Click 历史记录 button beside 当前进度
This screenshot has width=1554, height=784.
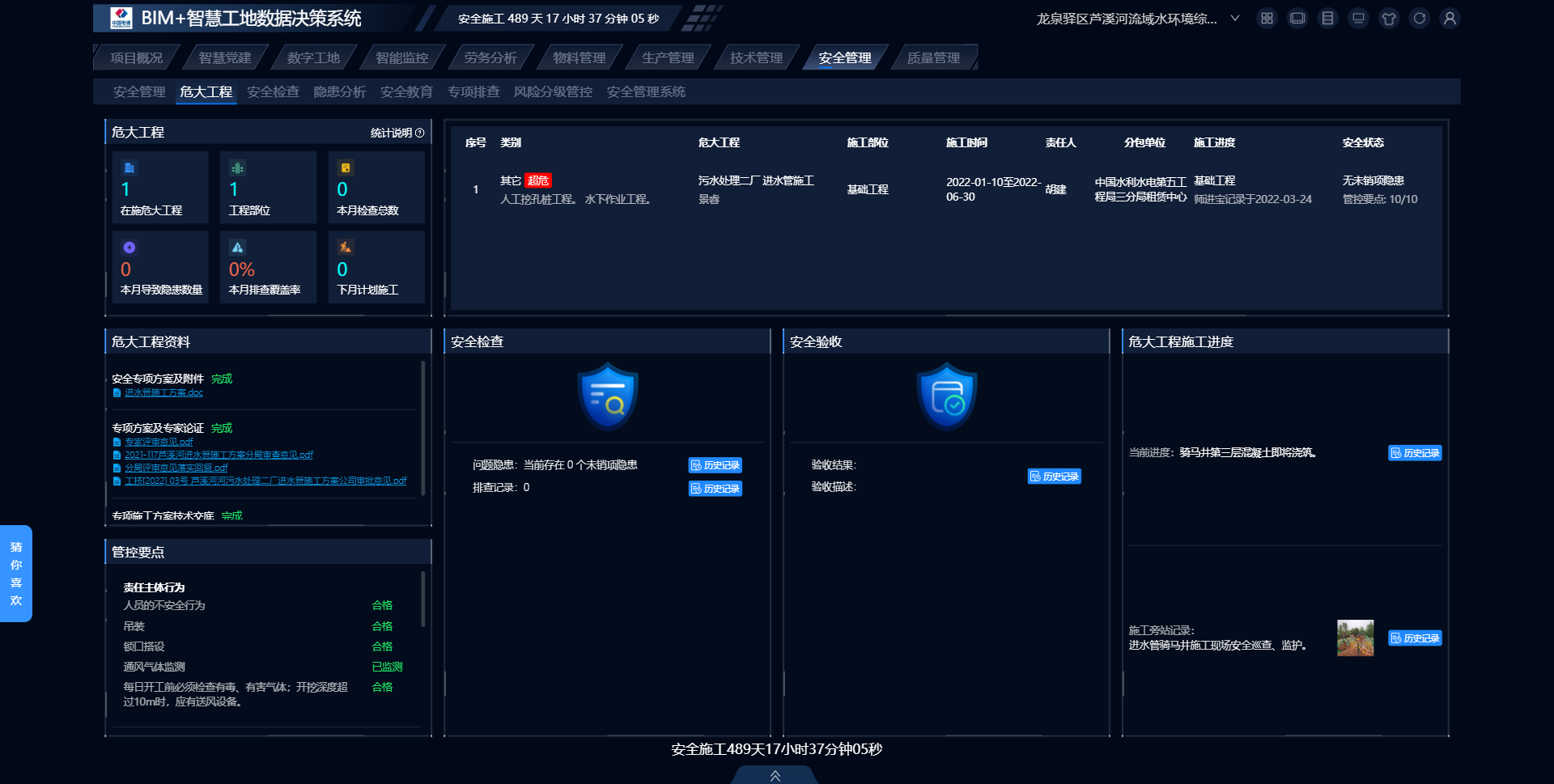[x=1415, y=453]
